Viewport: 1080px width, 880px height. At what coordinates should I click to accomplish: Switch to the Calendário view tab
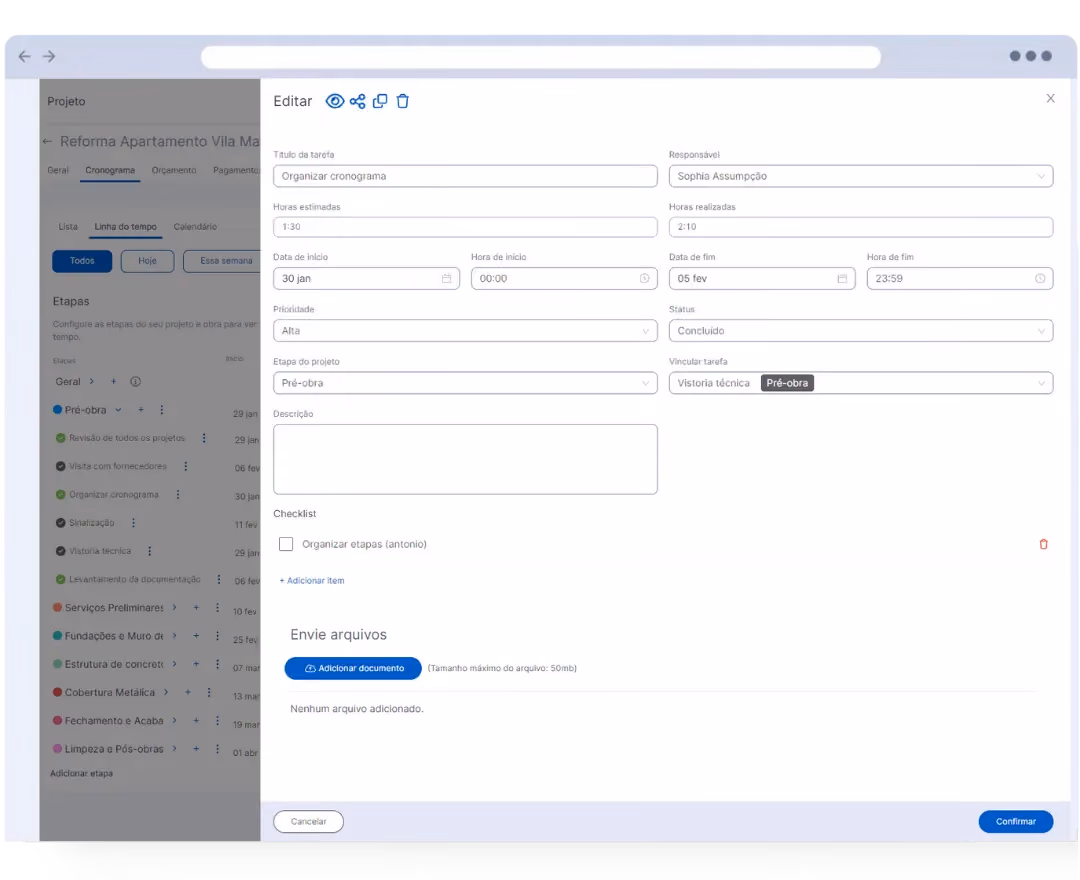[195, 227]
